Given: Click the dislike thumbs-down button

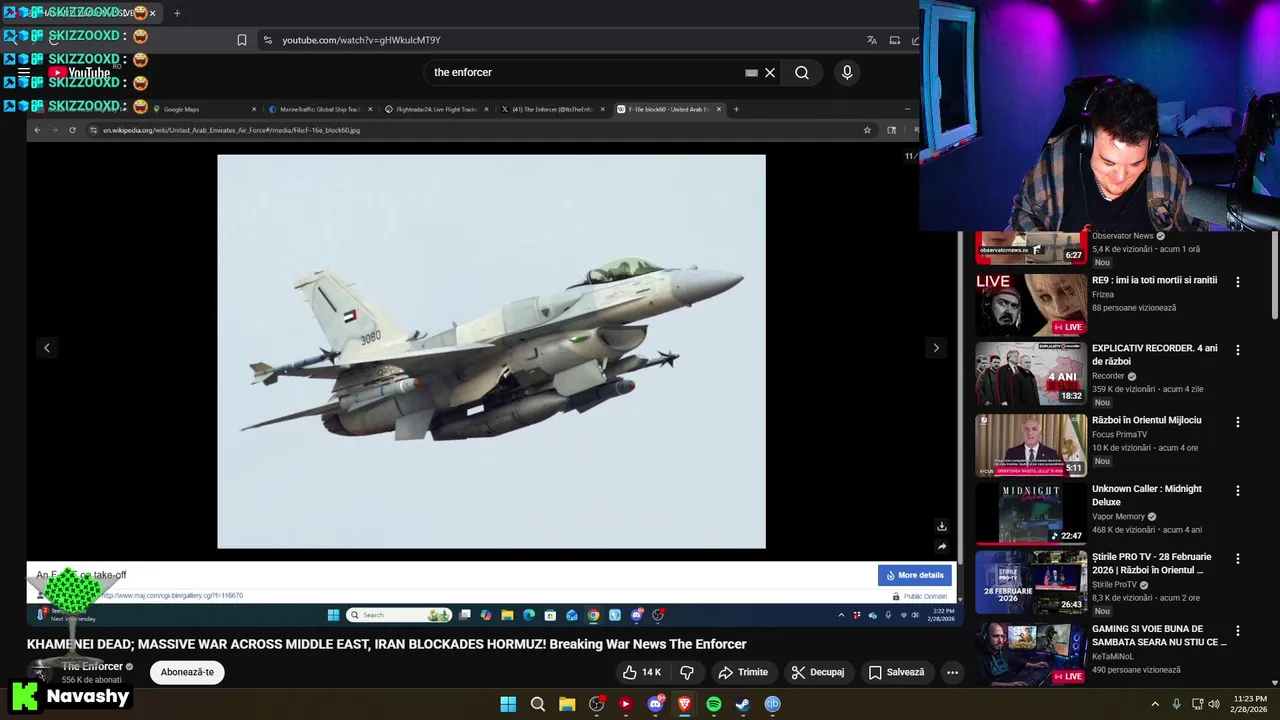Looking at the screenshot, I should [x=687, y=673].
